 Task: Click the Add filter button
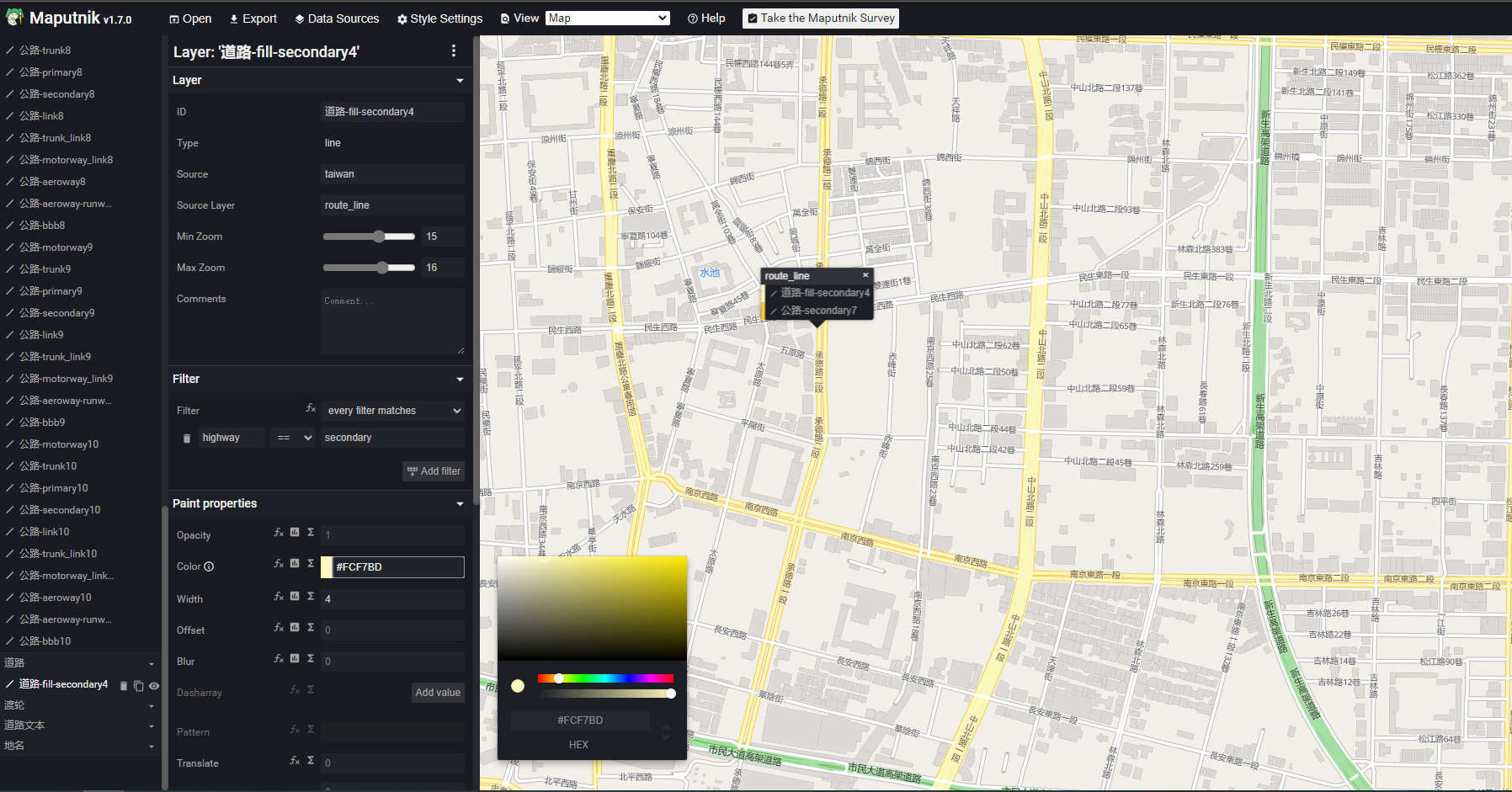click(x=433, y=470)
